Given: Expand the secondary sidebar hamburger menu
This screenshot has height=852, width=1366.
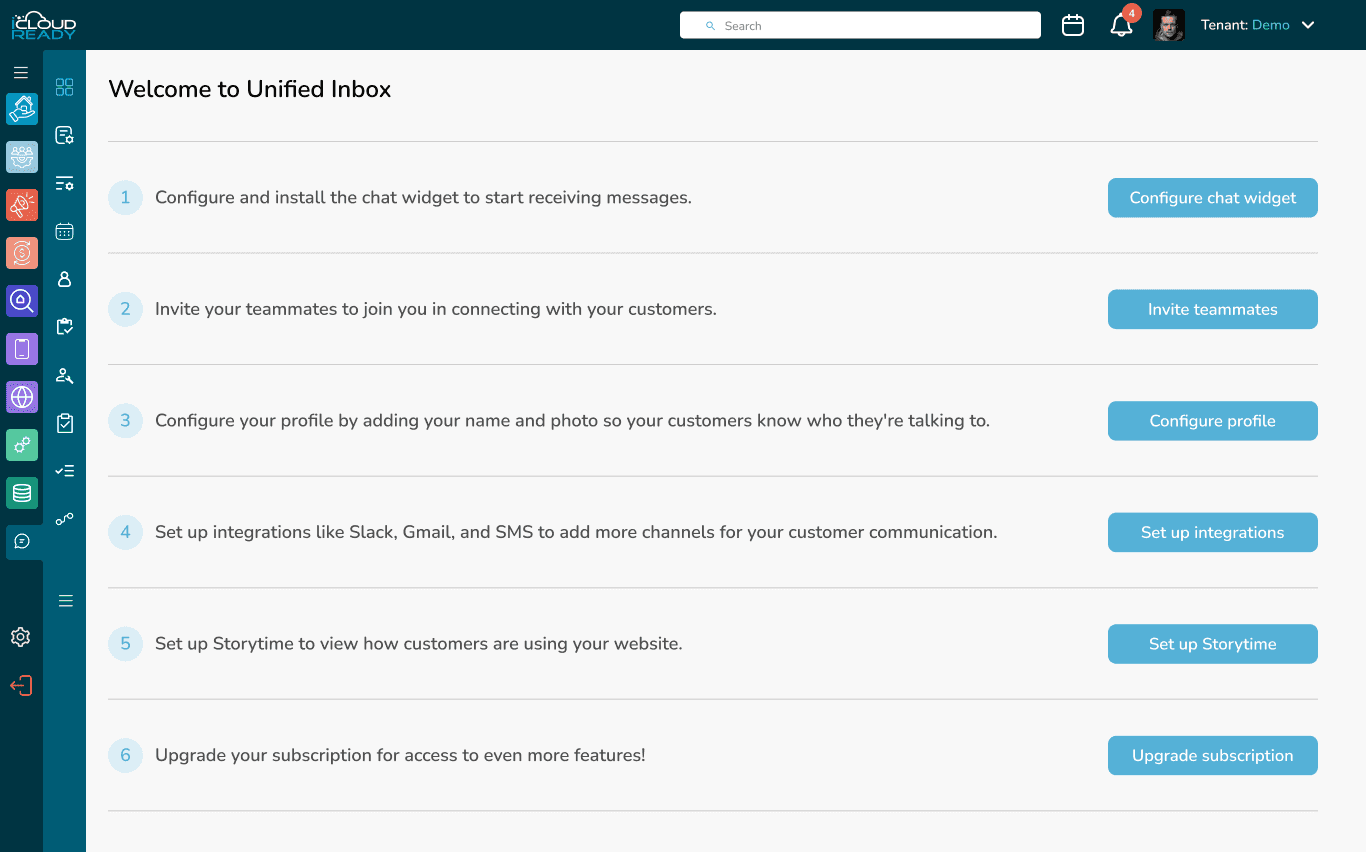Looking at the screenshot, I should (x=65, y=601).
